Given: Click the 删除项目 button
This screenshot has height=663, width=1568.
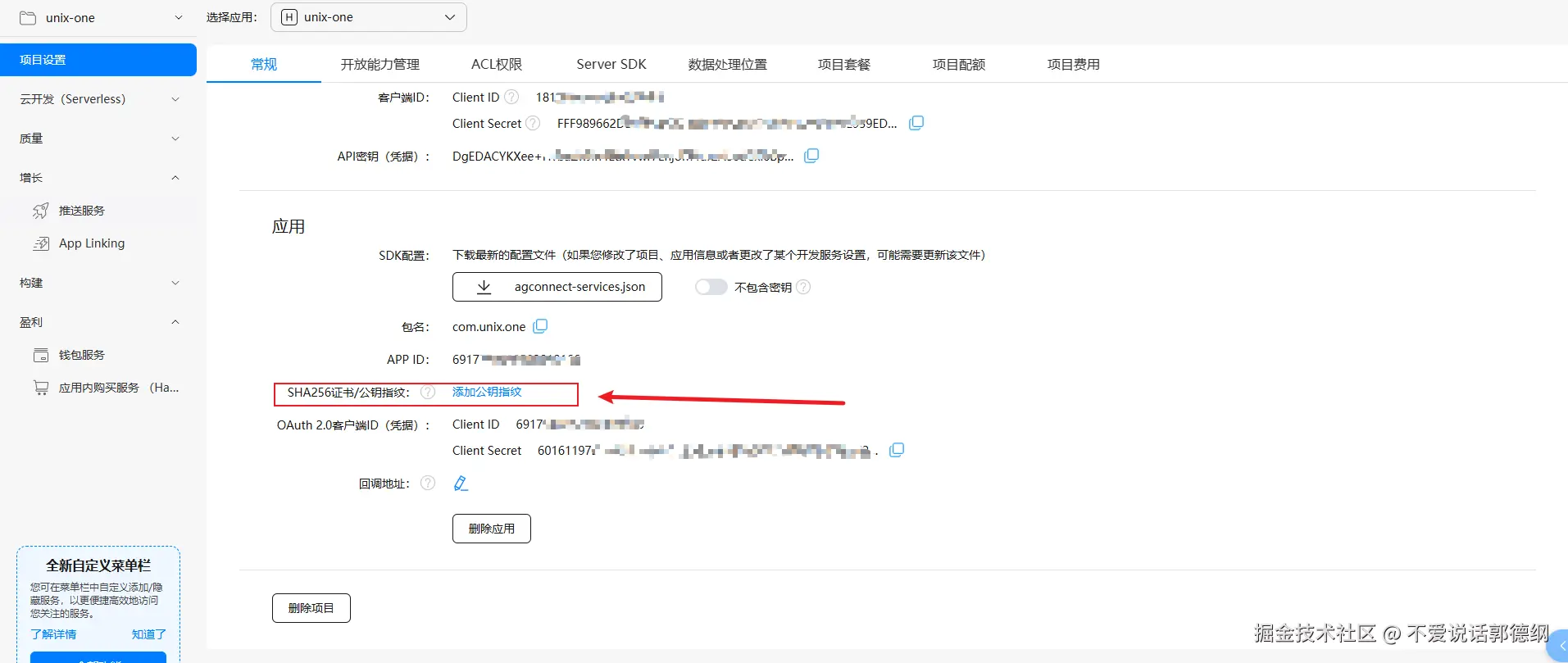Looking at the screenshot, I should [311, 608].
